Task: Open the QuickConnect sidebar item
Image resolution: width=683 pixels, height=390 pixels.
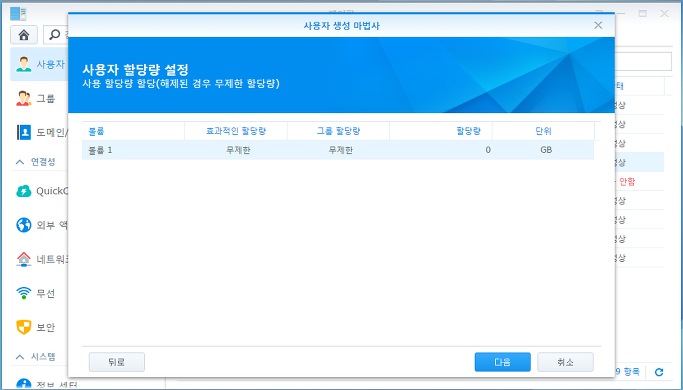Action: pyautogui.click(x=39, y=191)
